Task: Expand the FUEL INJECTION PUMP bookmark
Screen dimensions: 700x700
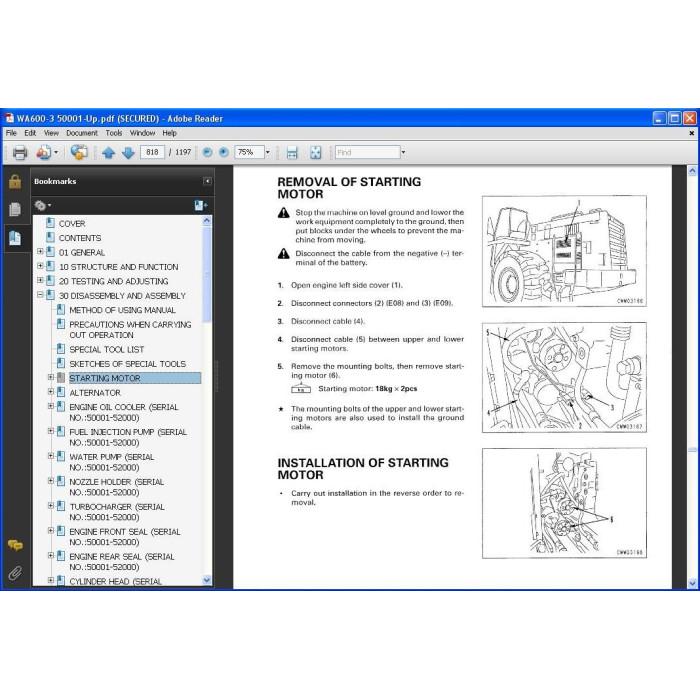Action: pyautogui.click(x=51, y=431)
